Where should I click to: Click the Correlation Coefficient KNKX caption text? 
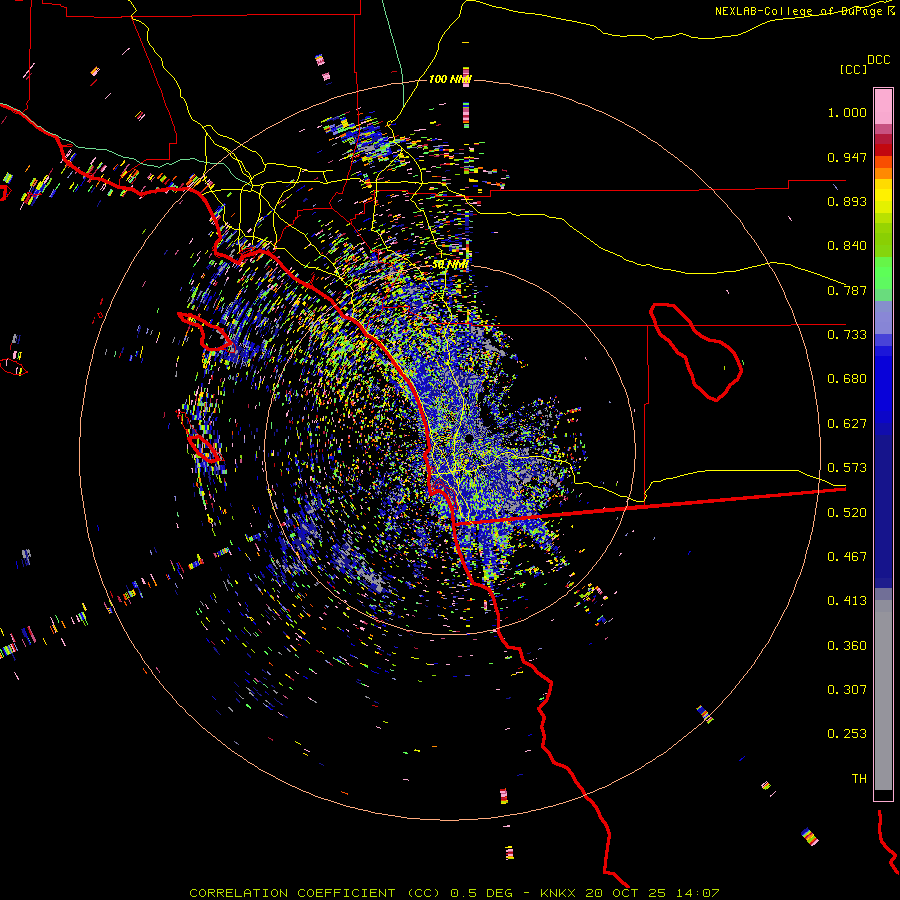pyautogui.click(x=454, y=893)
